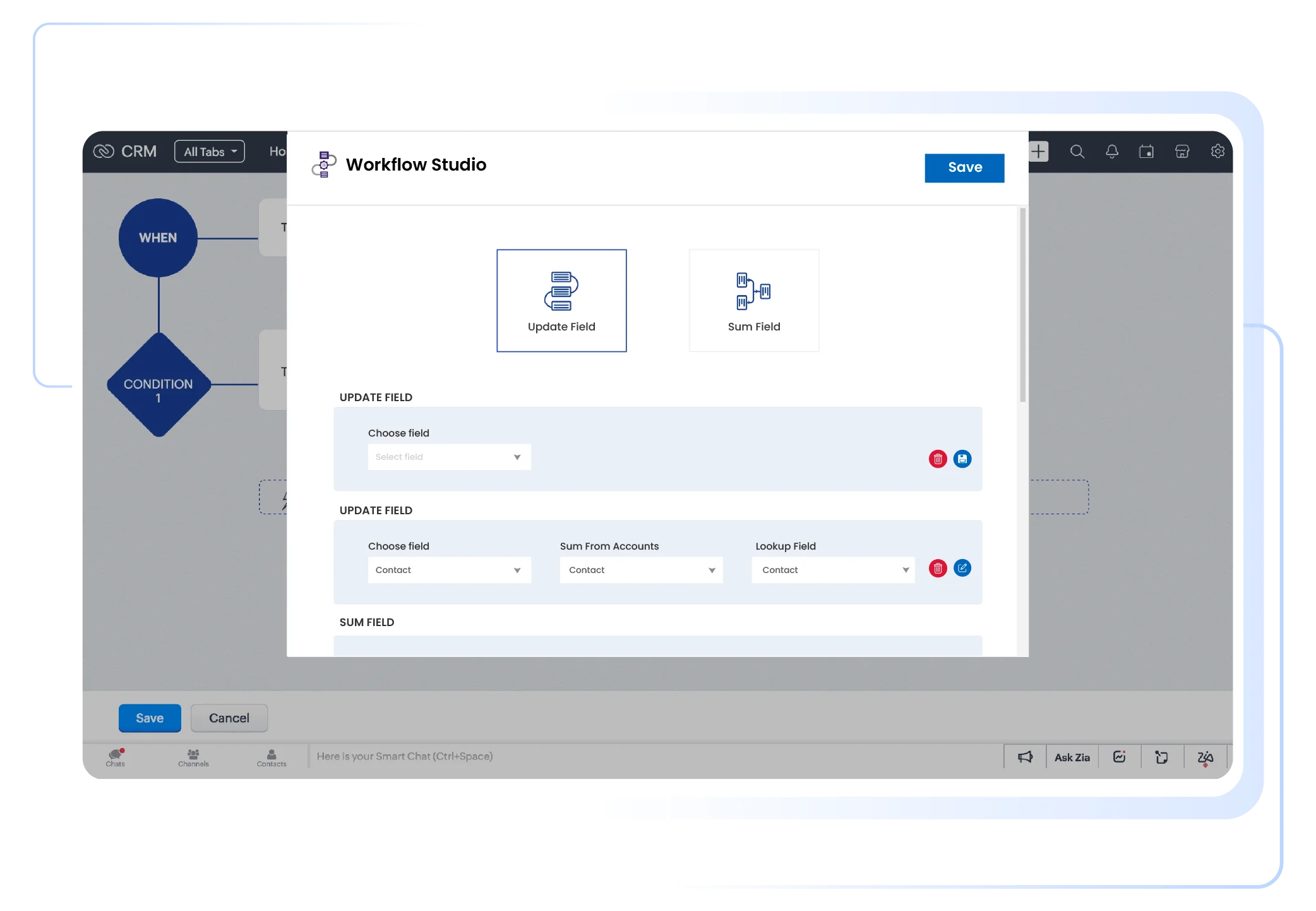Open the Lookup Field Contact dropdown
The width and height of the screenshot is (1316, 911).
pyautogui.click(x=833, y=570)
